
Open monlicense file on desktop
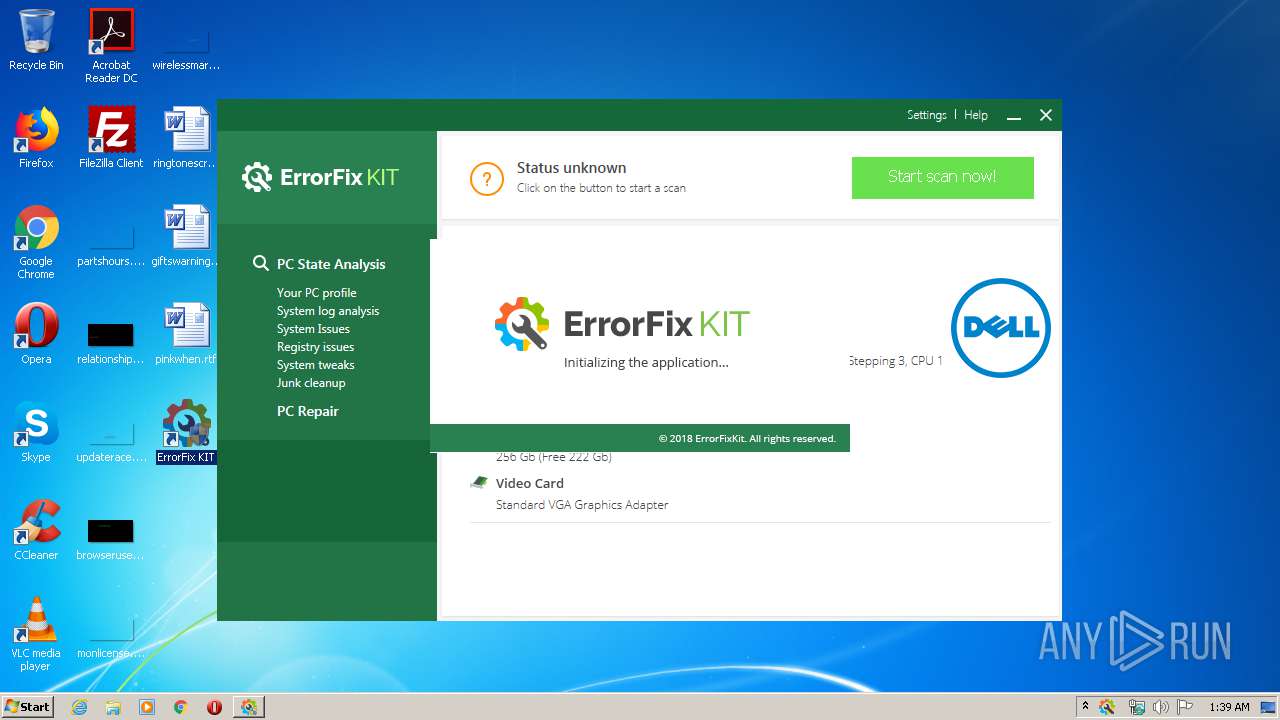click(111, 634)
